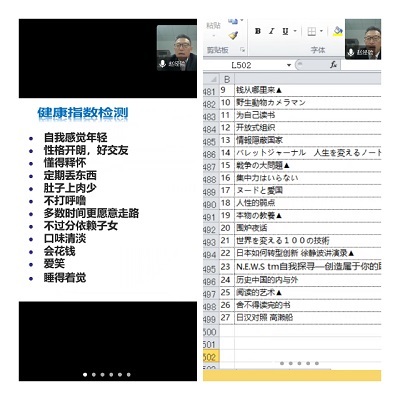
Task: Click the 粘贴 paste button
Action: click(213, 29)
